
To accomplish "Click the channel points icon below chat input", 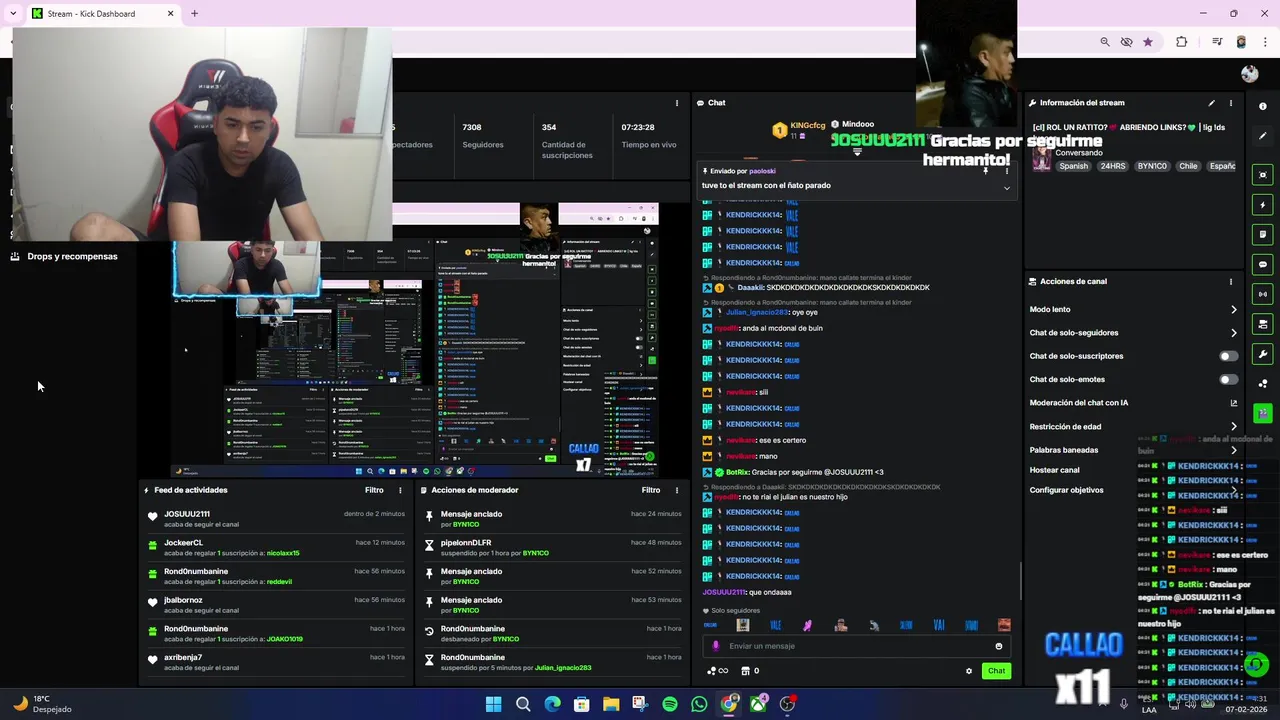I will click(x=717, y=671).
